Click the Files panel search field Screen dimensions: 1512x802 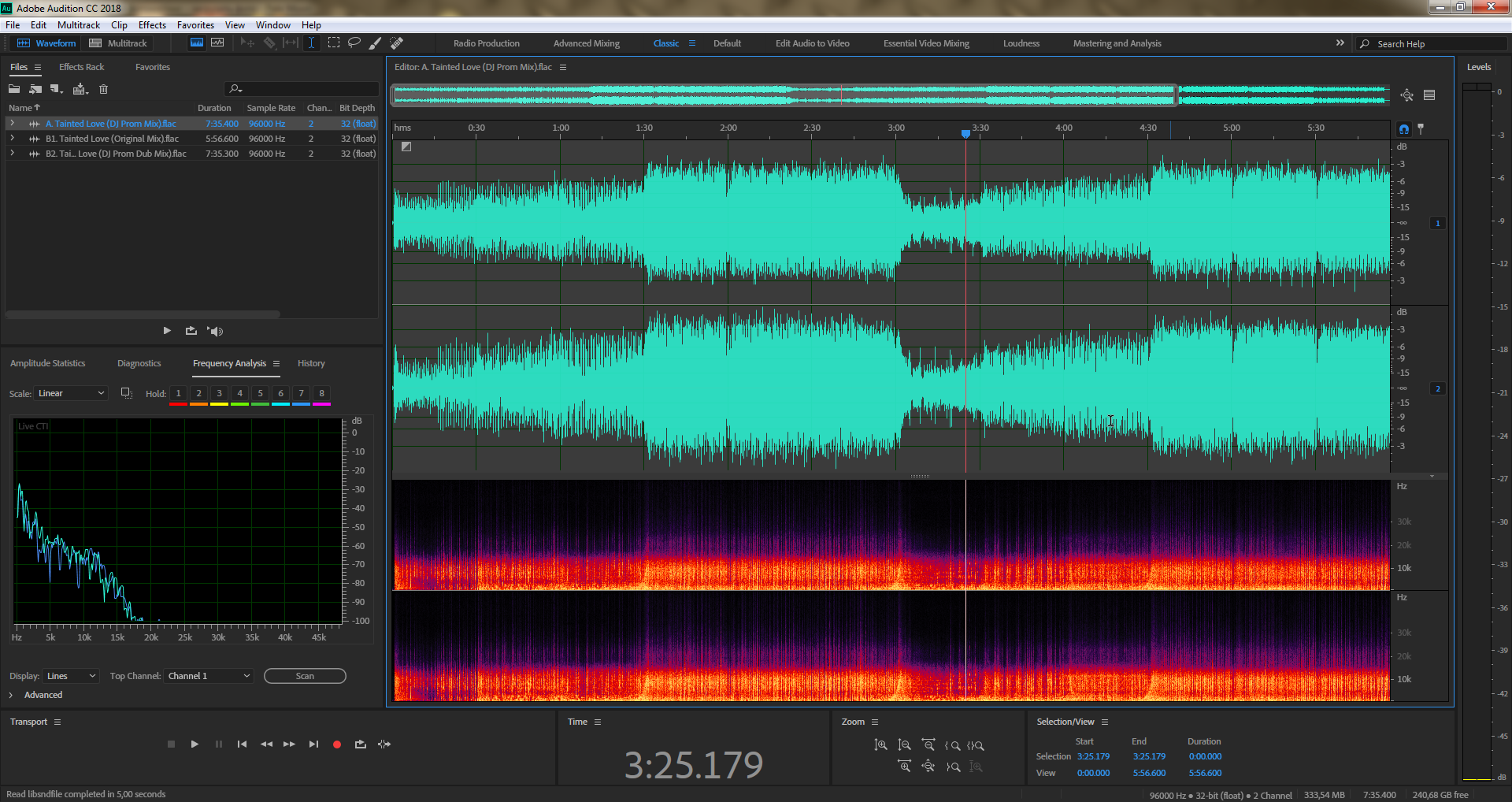coord(302,89)
